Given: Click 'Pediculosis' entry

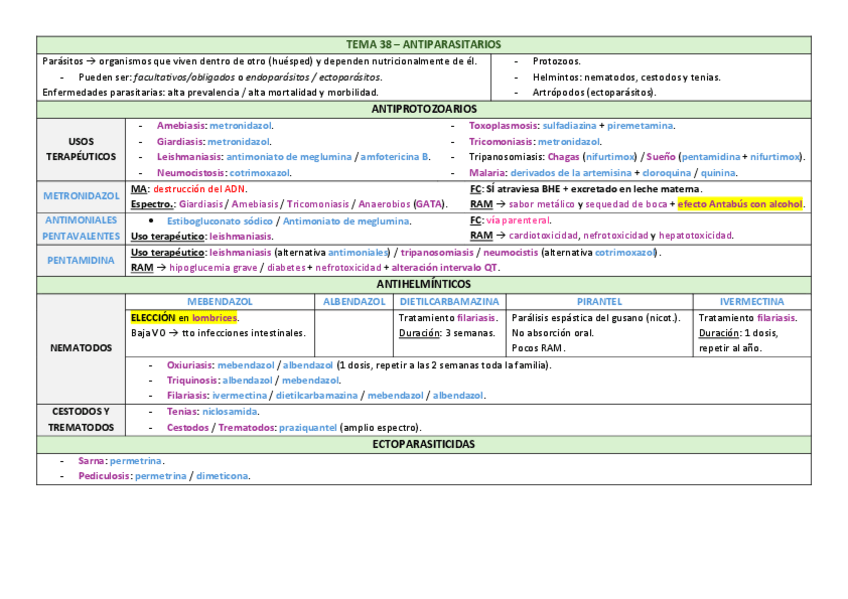Looking at the screenshot, I should [x=104, y=476].
